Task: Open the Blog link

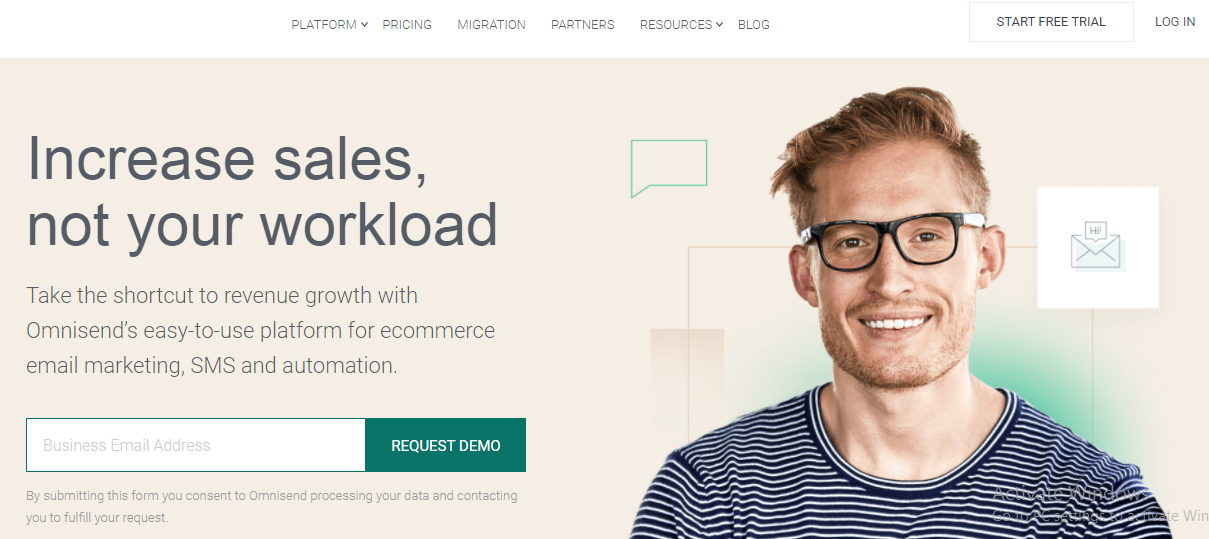Action: 754,24
